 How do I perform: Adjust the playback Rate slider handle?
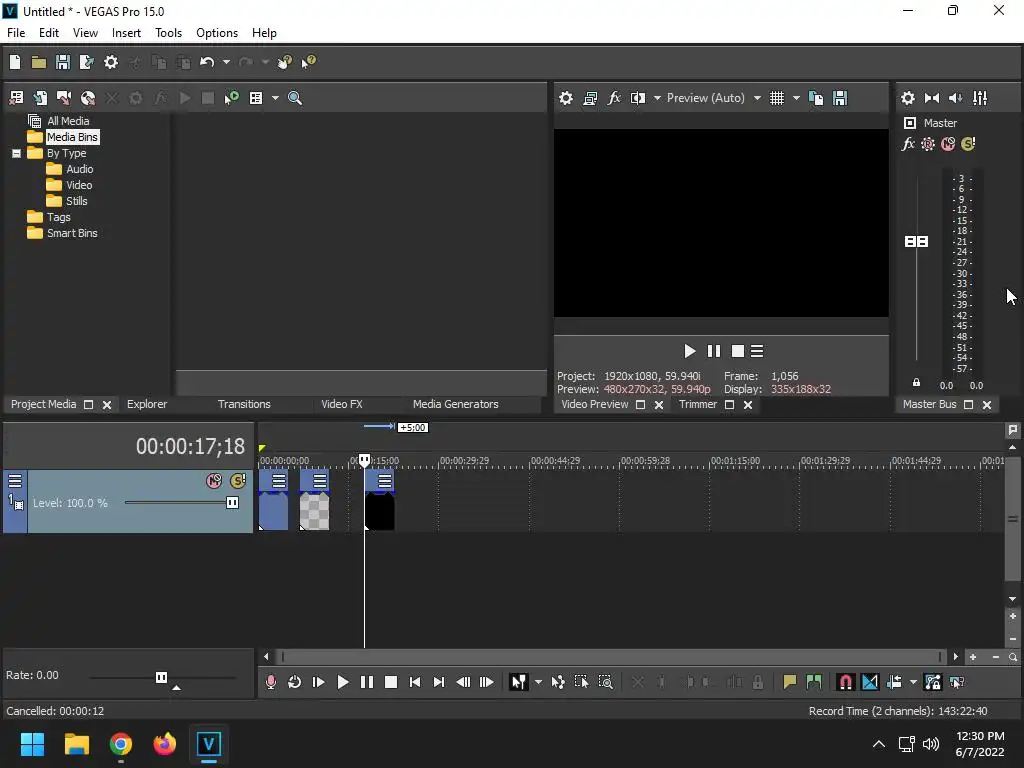pyautogui.click(x=161, y=677)
